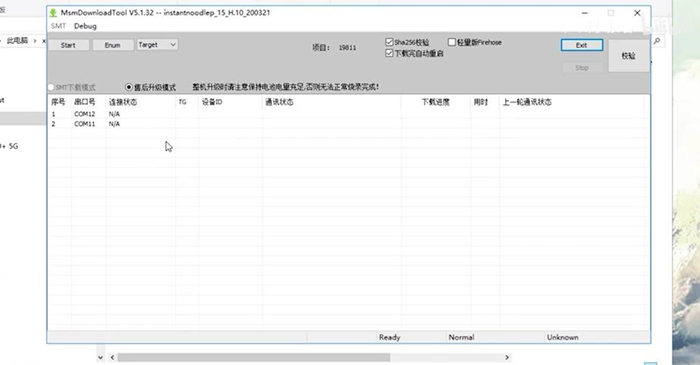
Task: Minimize the MsmDownloadTool window
Action: click(x=584, y=13)
